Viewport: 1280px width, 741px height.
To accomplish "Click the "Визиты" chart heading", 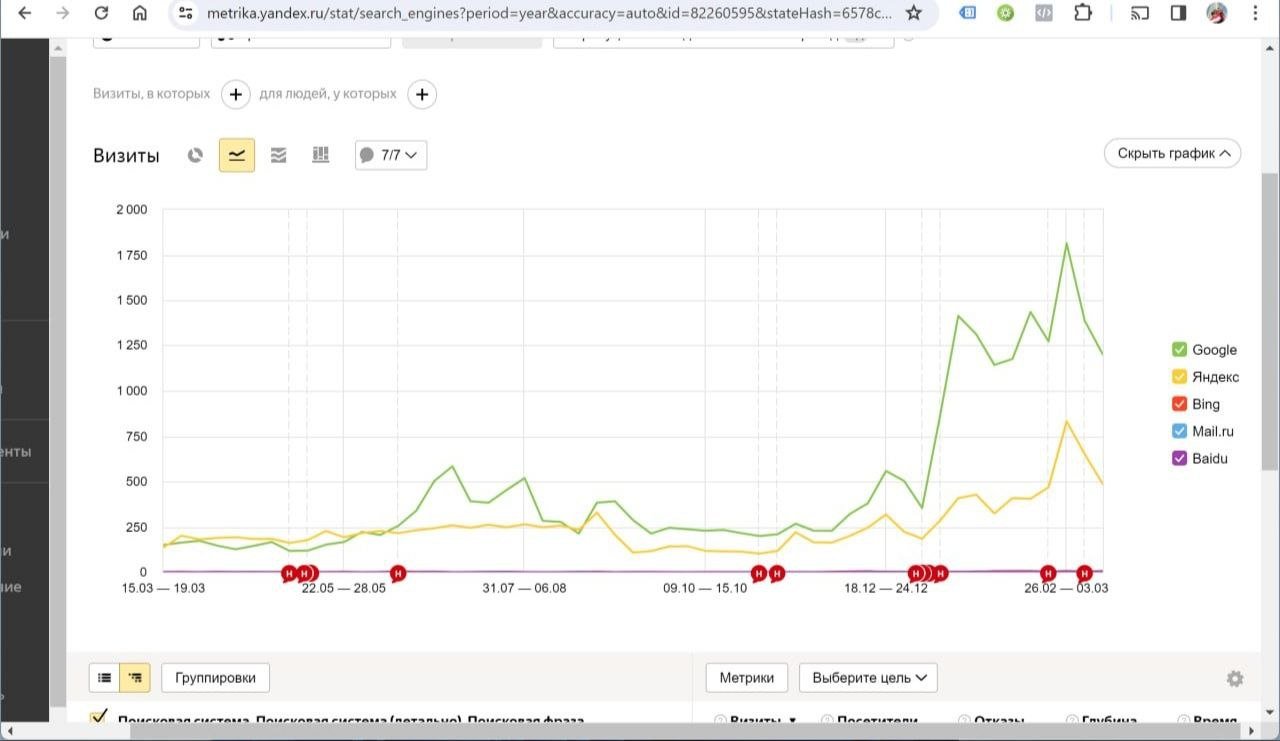I will (126, 155).
